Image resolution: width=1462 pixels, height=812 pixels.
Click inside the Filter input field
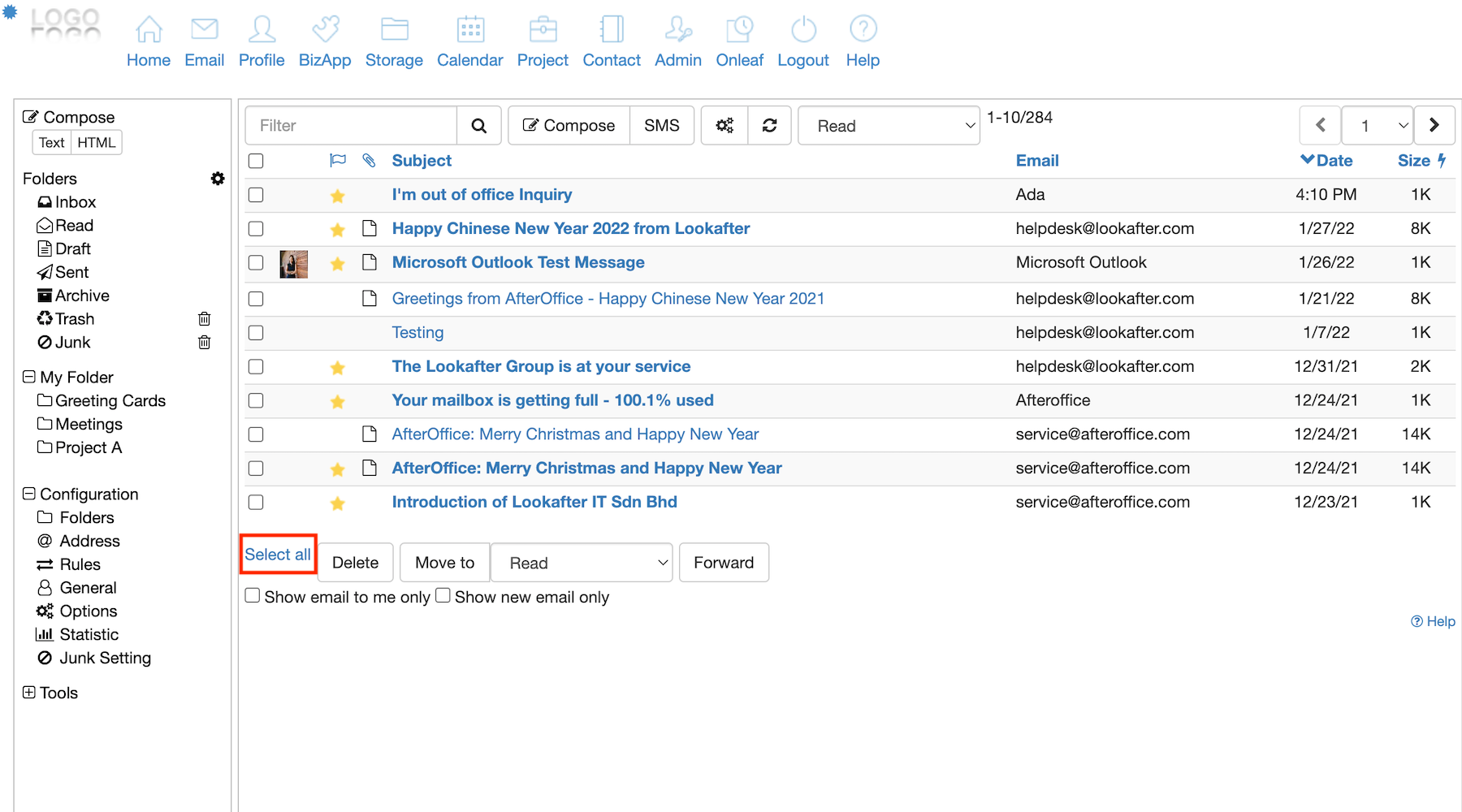click(351, 126)
